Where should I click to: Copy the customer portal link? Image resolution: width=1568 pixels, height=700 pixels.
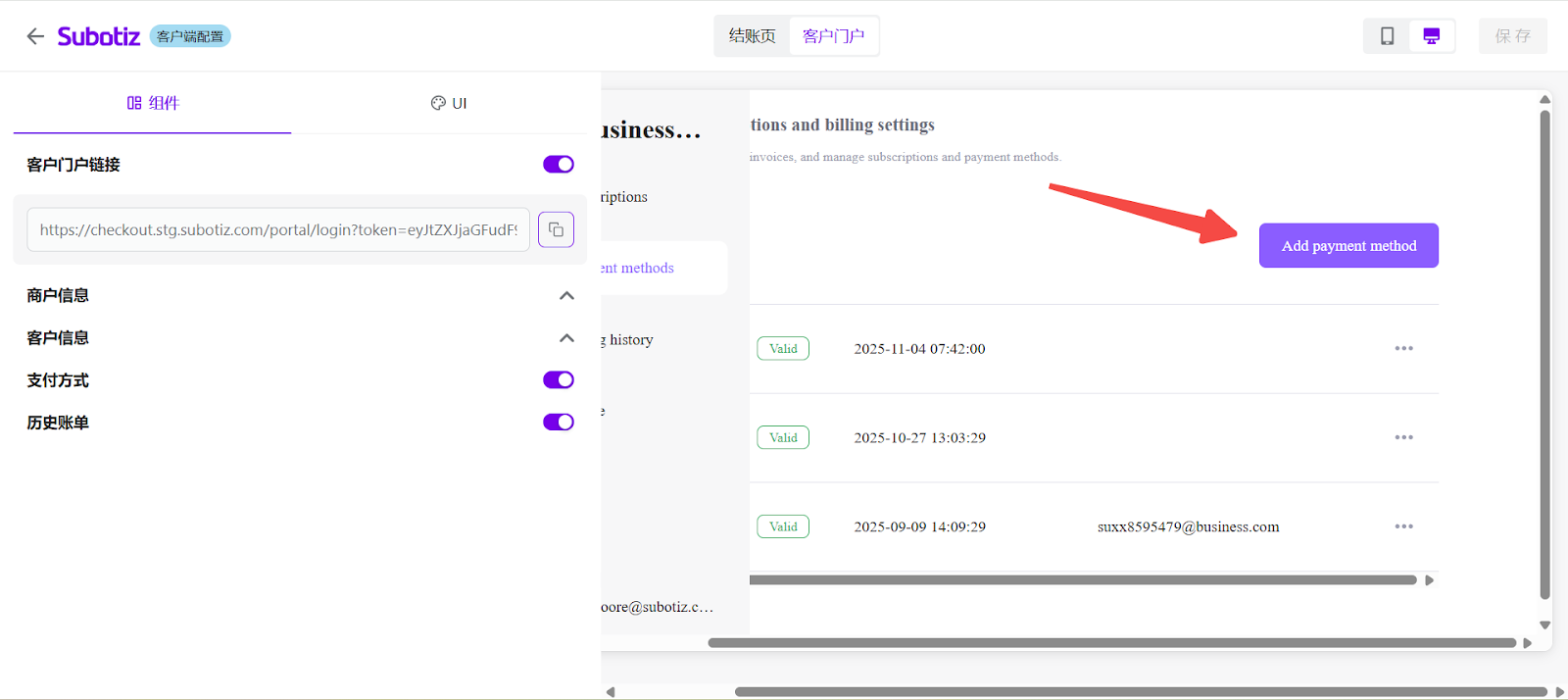tap(556, 229)
